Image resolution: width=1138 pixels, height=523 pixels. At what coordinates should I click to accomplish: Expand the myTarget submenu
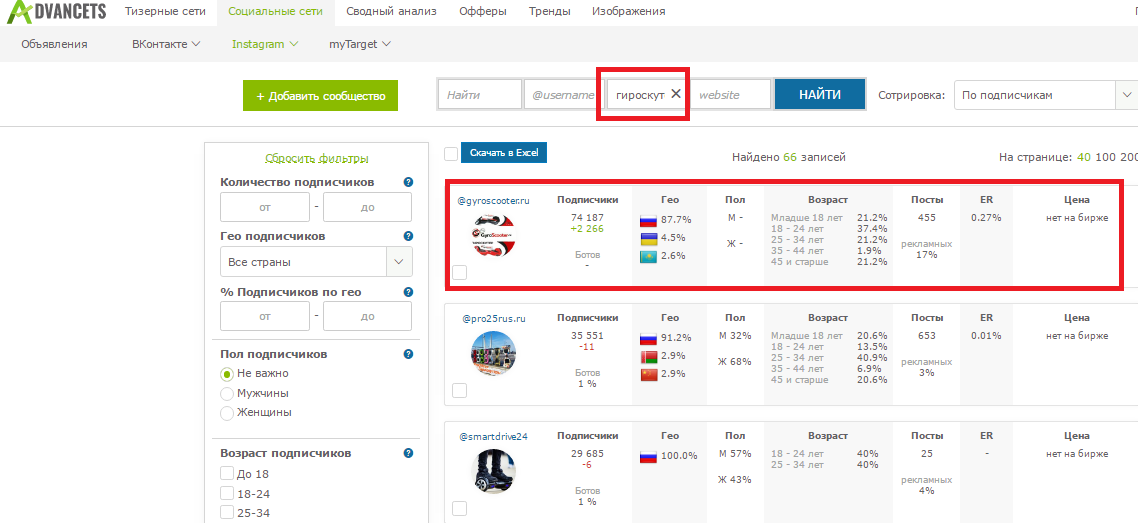[x=360, y=44]
